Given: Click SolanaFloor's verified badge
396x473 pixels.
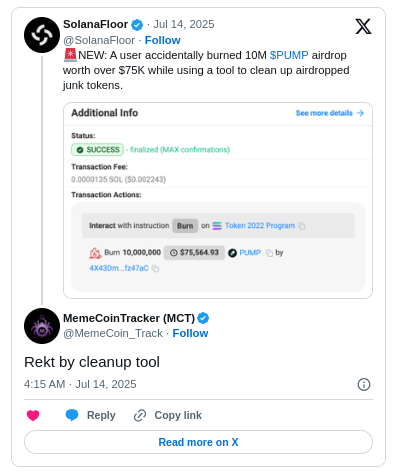Looking at the screenshot, I should click(x=137, y=25).
